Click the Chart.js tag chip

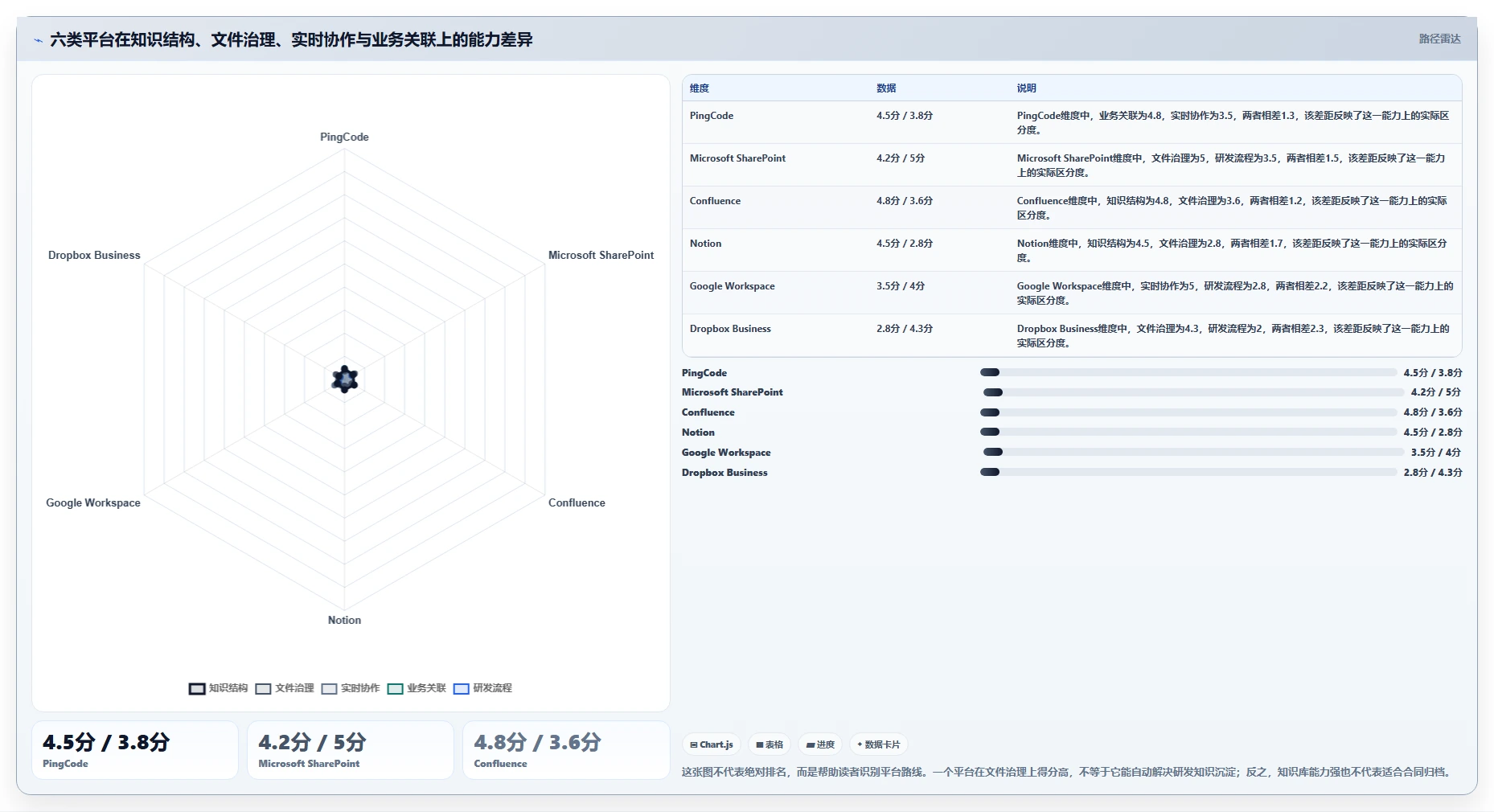[x=712, y=744]
